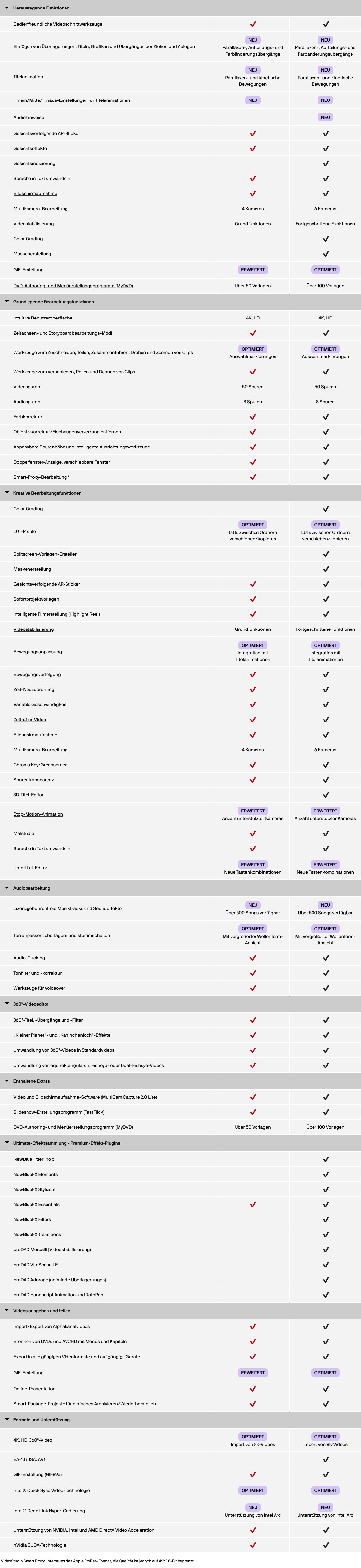Click the Smart-Proxy-Bearbeitung * row label
The image size is (361, 1568).
[x=41, y=477]
